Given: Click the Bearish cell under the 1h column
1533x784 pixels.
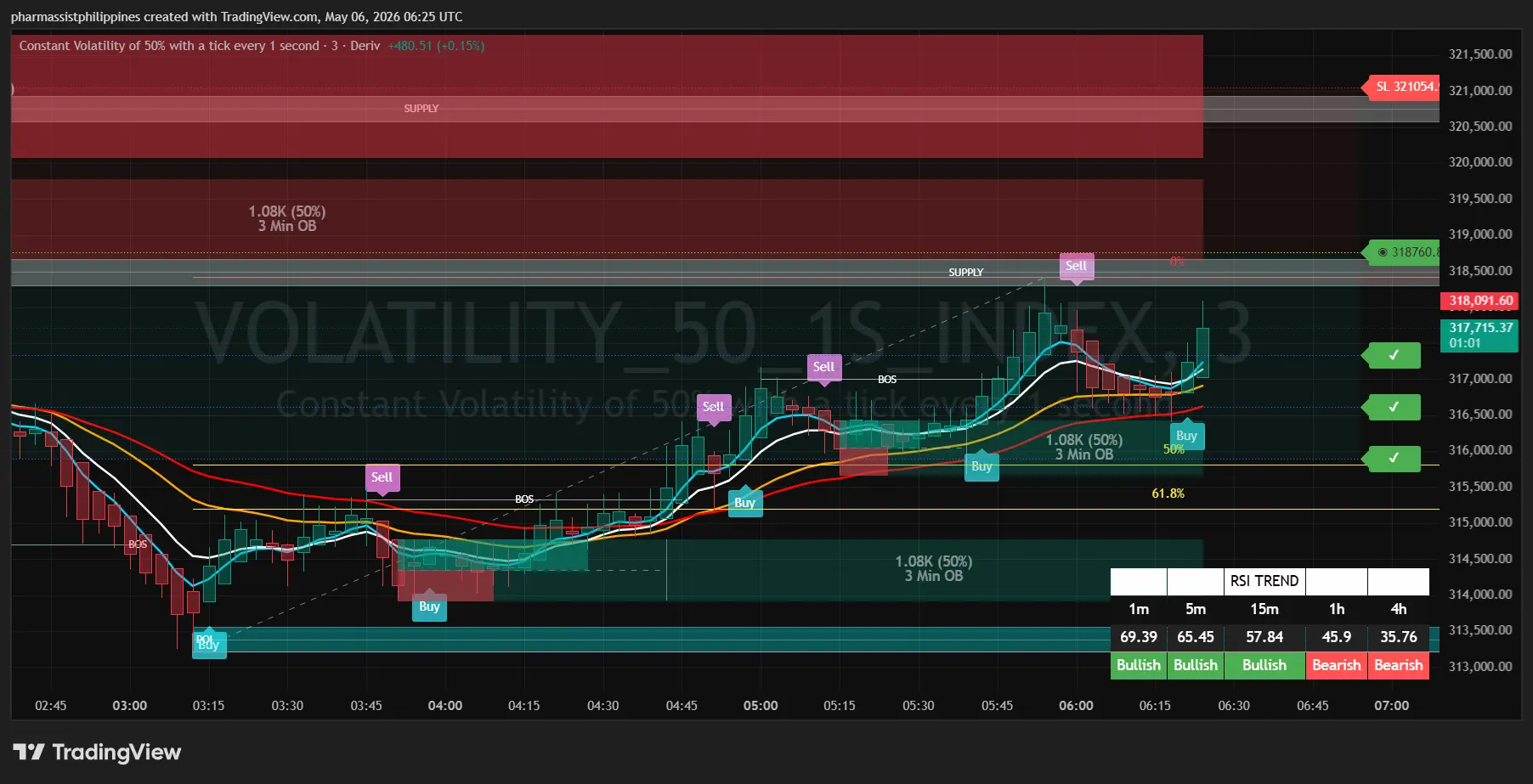Looking at the screenshot, I should pos(1337,665).
